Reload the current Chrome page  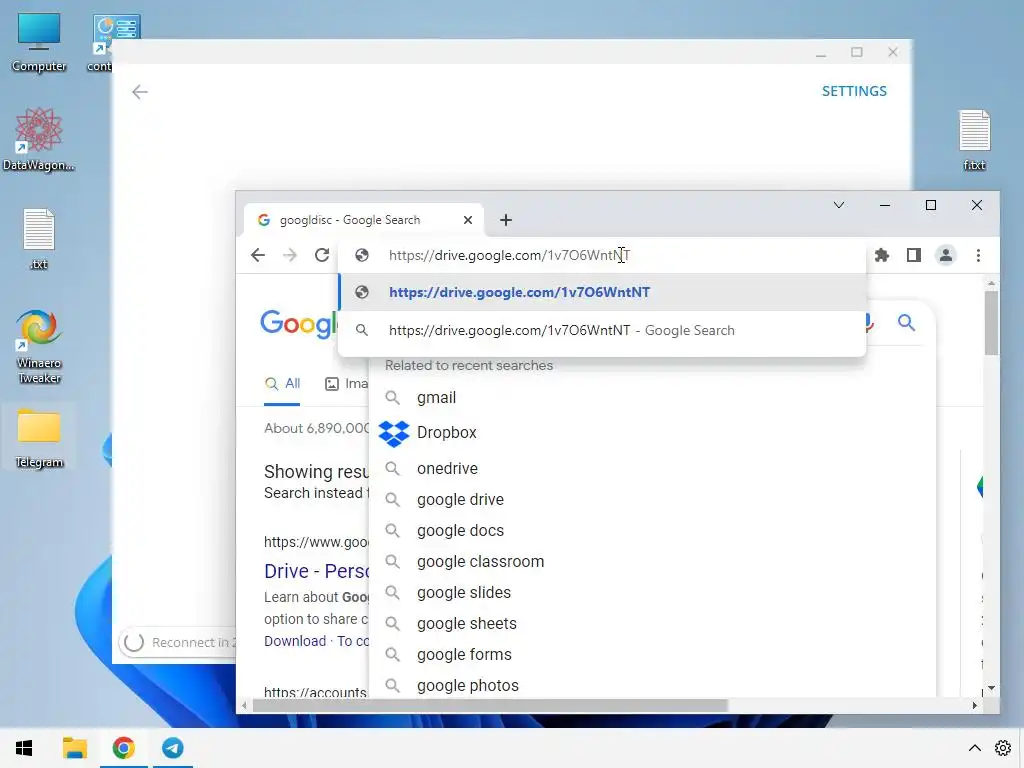322,255
